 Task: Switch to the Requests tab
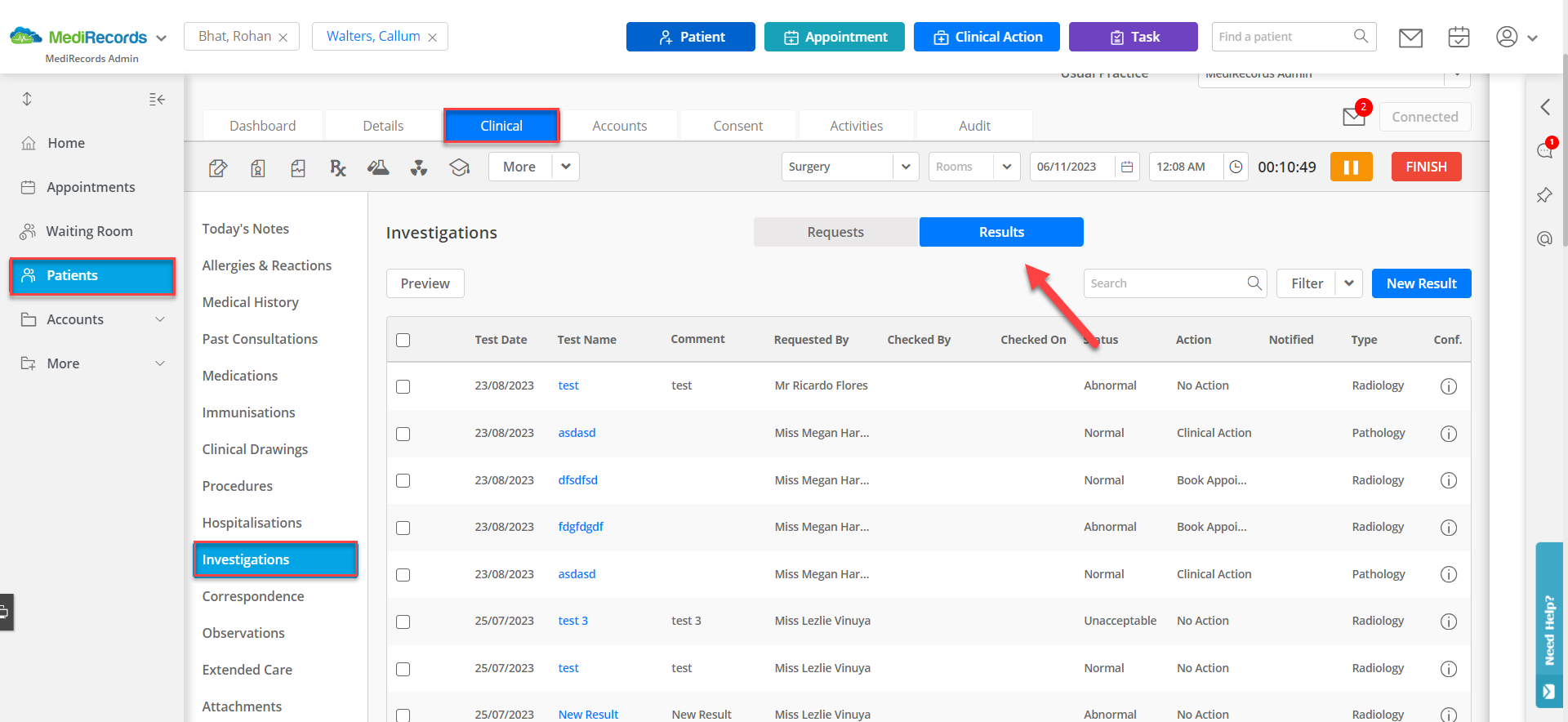[x=835, y=232]
